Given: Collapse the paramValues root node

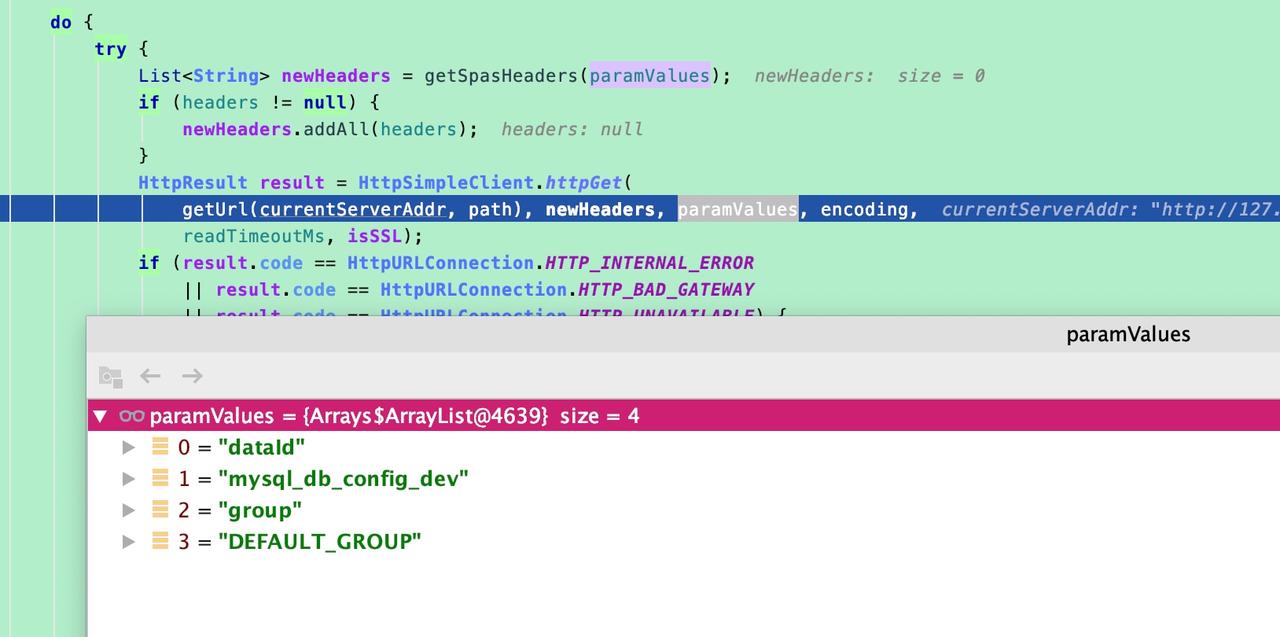Looking at the screenshot, I should (99, 416).
